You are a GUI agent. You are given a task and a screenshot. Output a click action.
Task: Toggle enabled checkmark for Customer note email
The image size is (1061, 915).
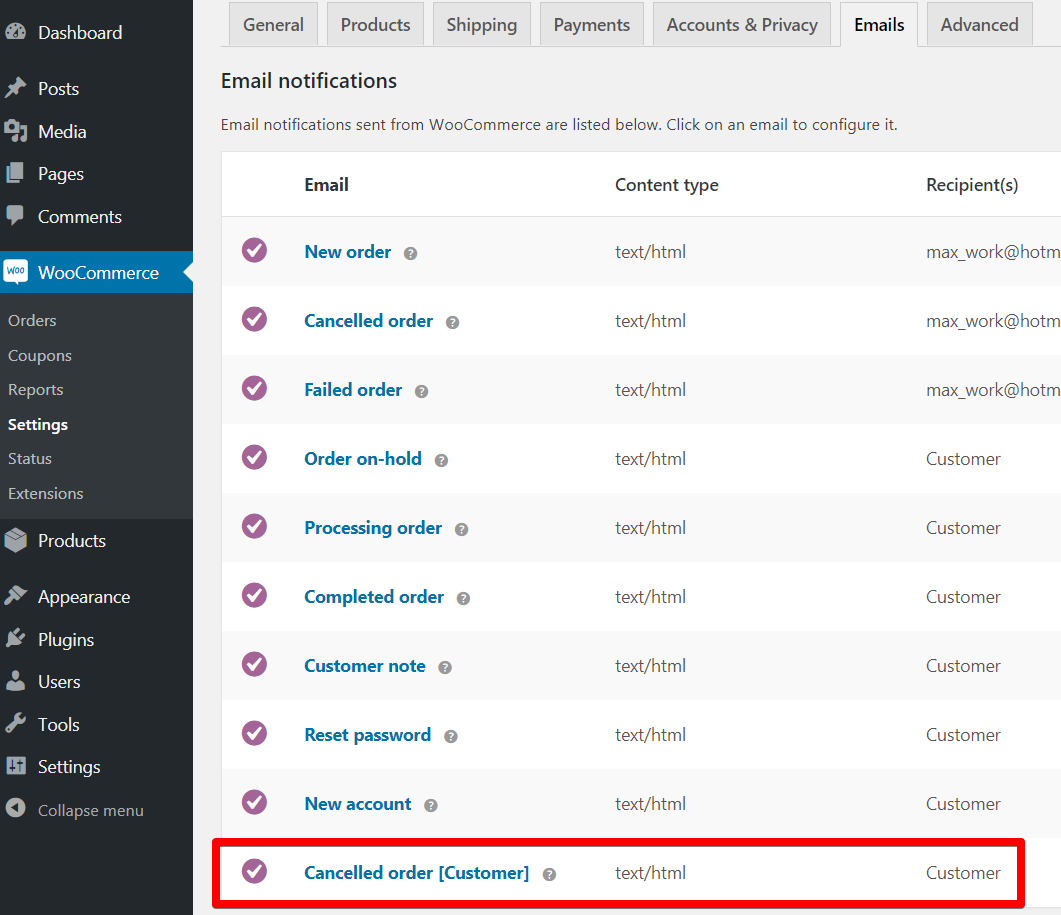pos(254,665)
